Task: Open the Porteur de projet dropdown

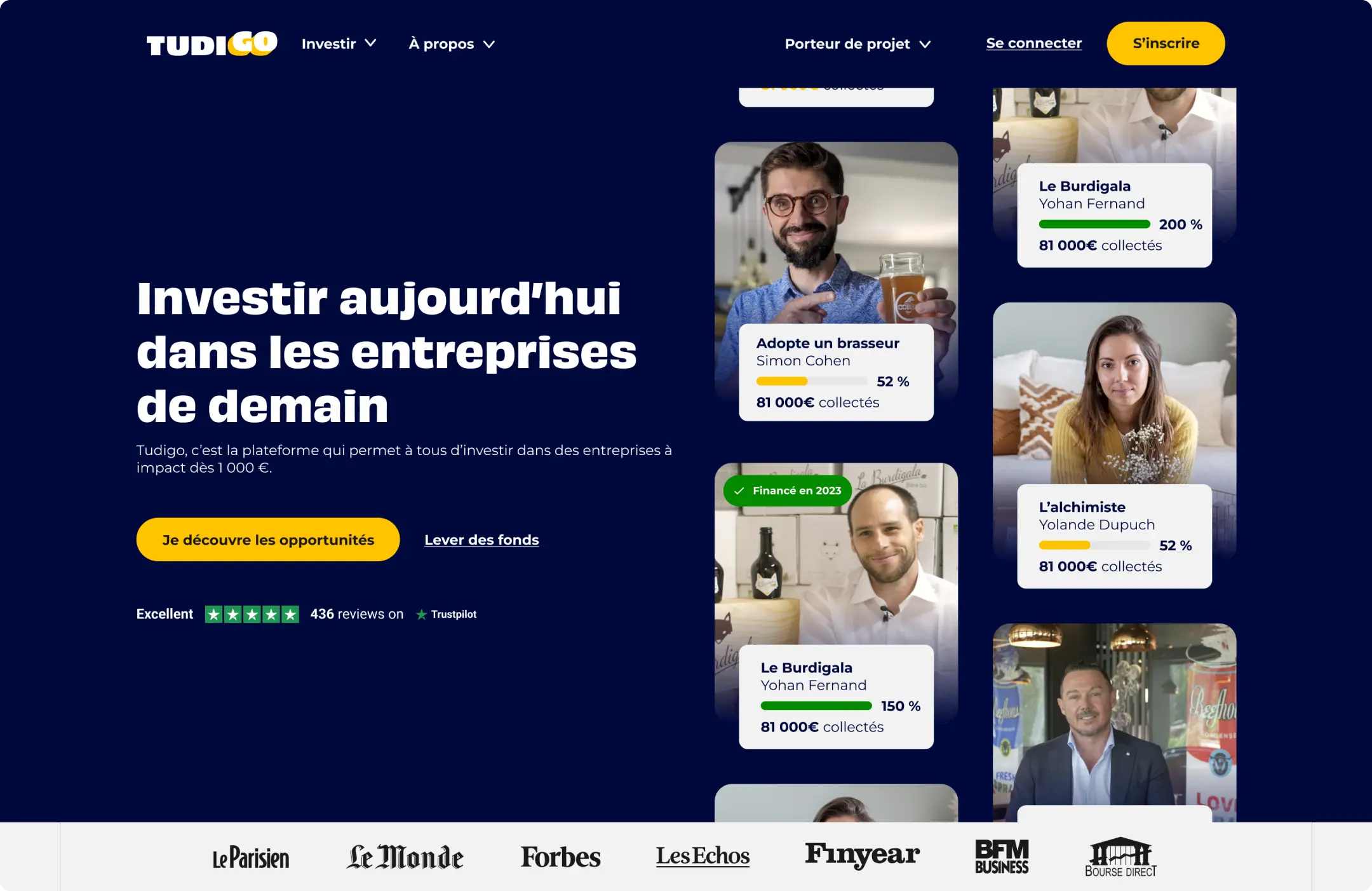Action: coord(857,44)
